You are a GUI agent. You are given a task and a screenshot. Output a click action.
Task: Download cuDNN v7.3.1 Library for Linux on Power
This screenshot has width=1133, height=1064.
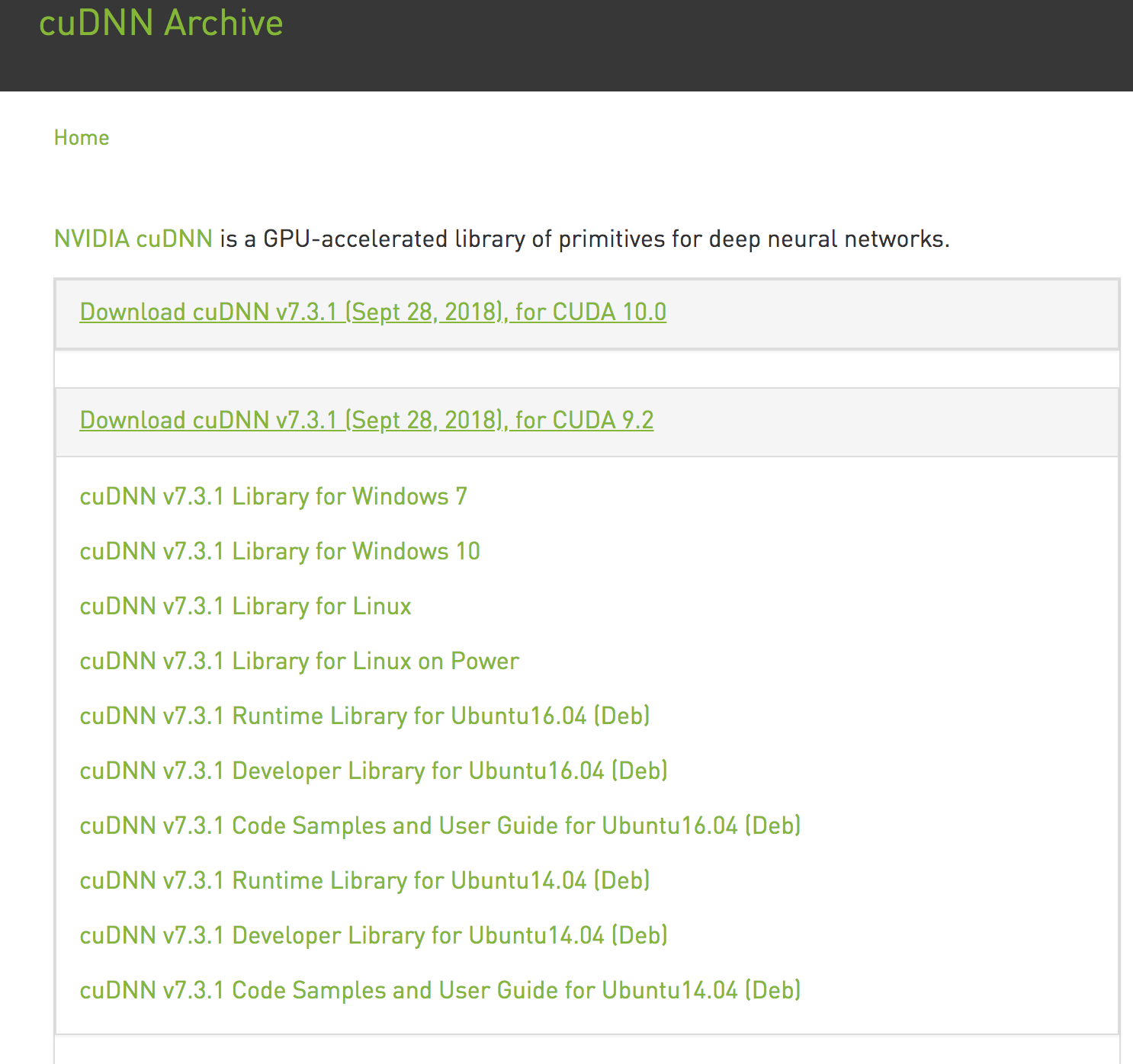(300, 662)
